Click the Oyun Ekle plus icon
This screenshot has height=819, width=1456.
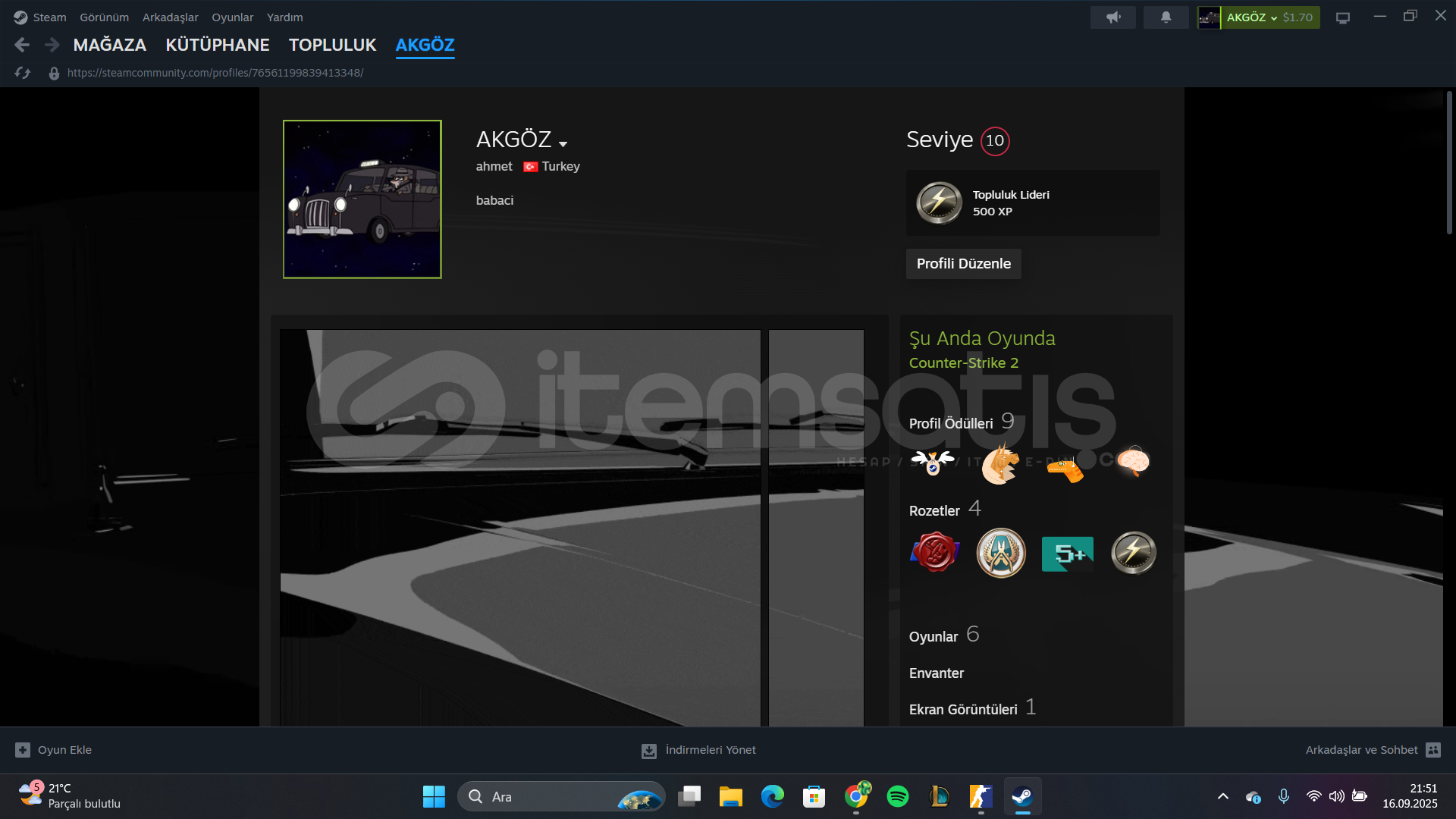[x=23, y=750]
